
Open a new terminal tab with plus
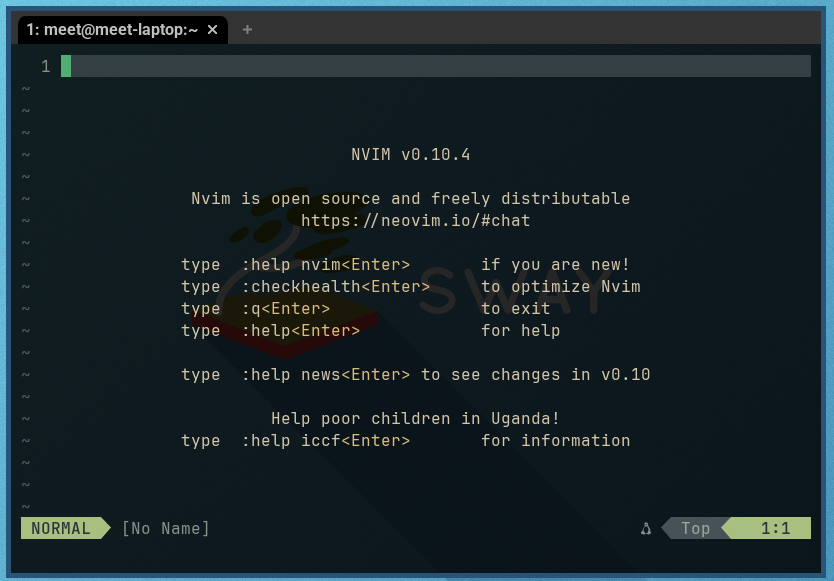(247, 30)
